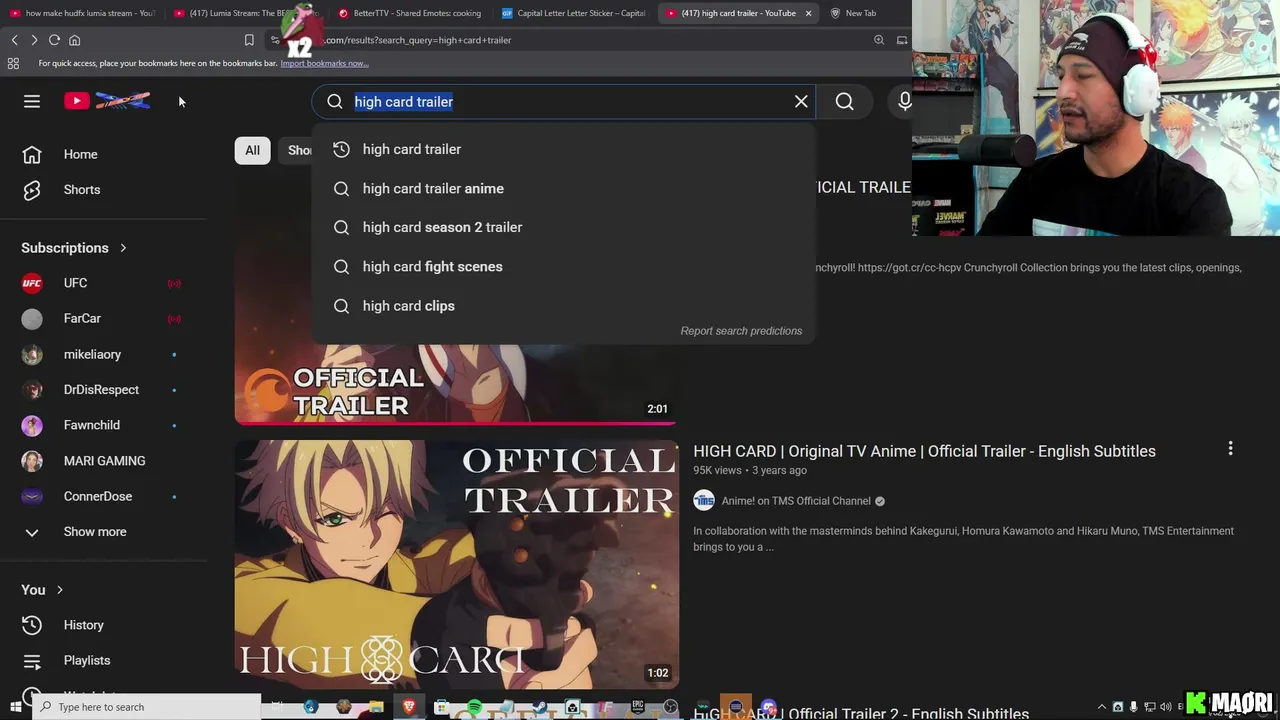This screenshot has width=1280, height=720.
Task: Open 'HIGH CARD | Original TV Anime' video title
Action: pyautogui.click(x=924, y=451)
